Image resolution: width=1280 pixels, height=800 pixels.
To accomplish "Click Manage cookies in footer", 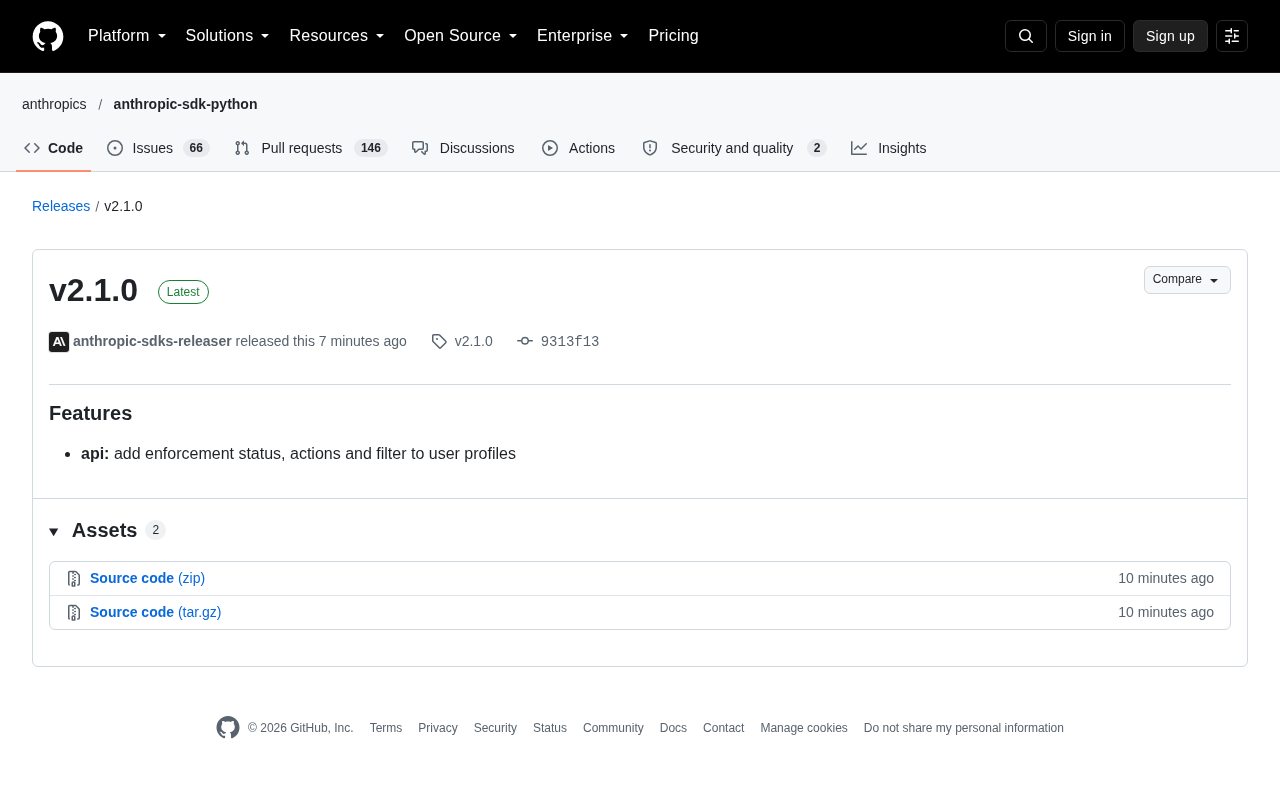I will pyautogui.click(x=804, y=728).
